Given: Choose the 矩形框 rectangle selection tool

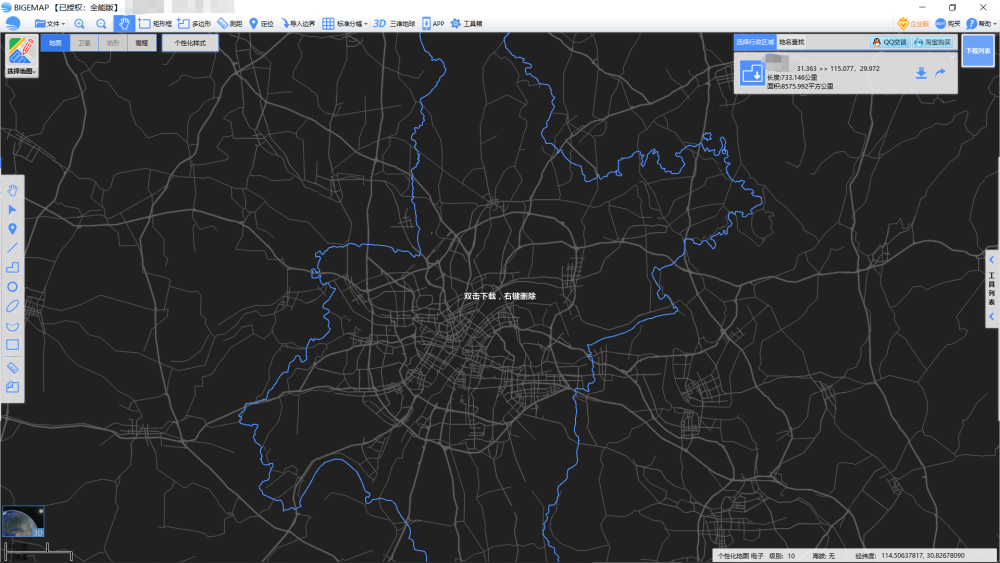Looking at the screenshot, I should [x=155, y=24].
